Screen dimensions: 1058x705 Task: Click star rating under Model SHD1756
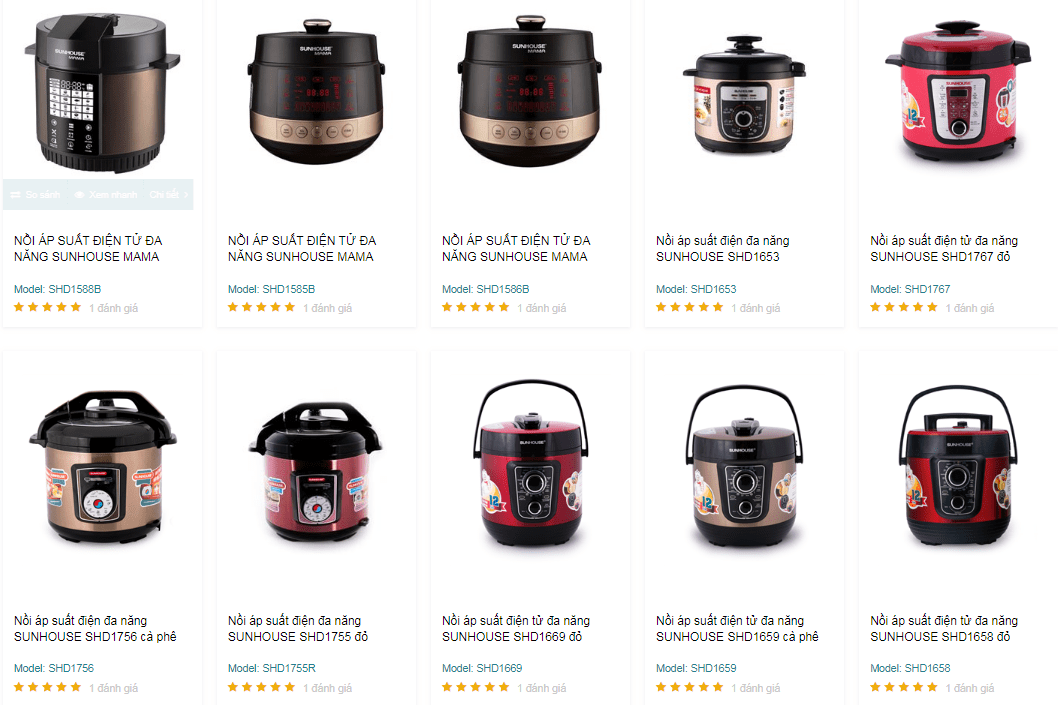click(x=47, y=687)
